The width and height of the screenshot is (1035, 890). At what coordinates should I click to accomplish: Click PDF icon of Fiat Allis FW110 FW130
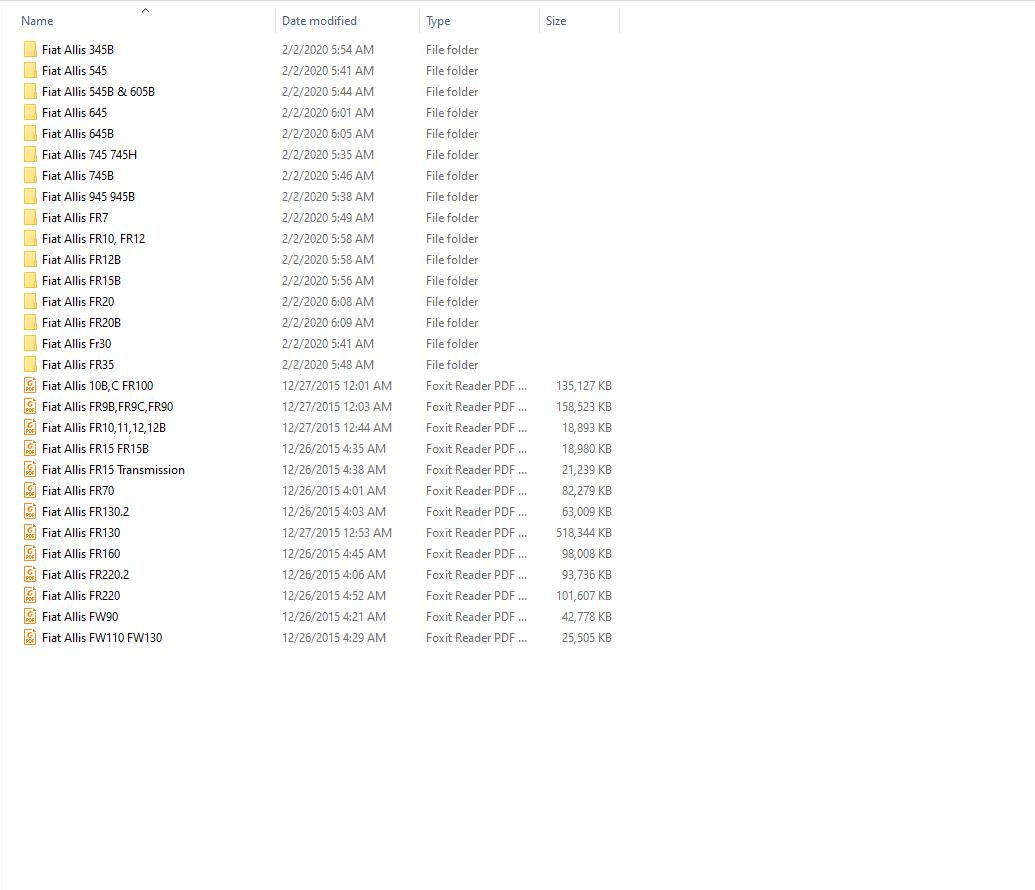coord(30,638)
